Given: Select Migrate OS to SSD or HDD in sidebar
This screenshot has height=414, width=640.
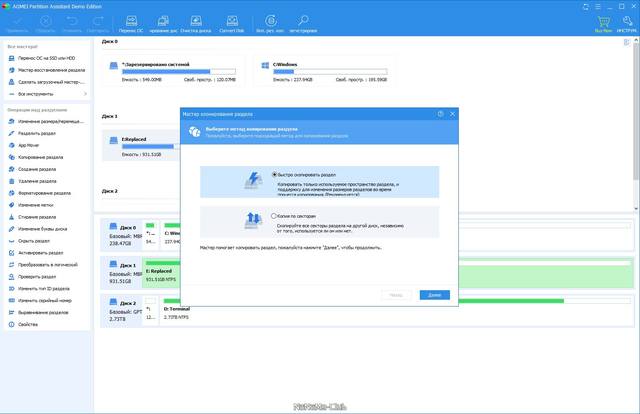Looking at the screenshot, I should click(x=47, y=58).
